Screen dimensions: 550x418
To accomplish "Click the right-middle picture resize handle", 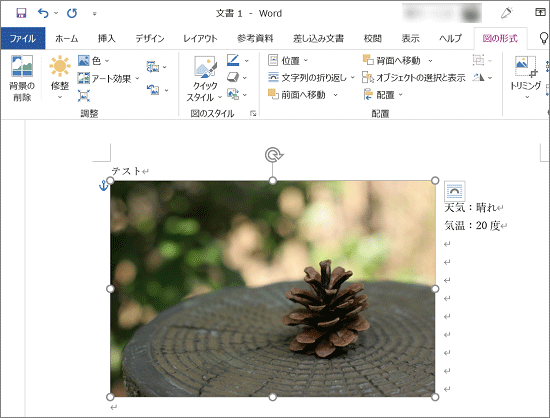I will [435, 289].
